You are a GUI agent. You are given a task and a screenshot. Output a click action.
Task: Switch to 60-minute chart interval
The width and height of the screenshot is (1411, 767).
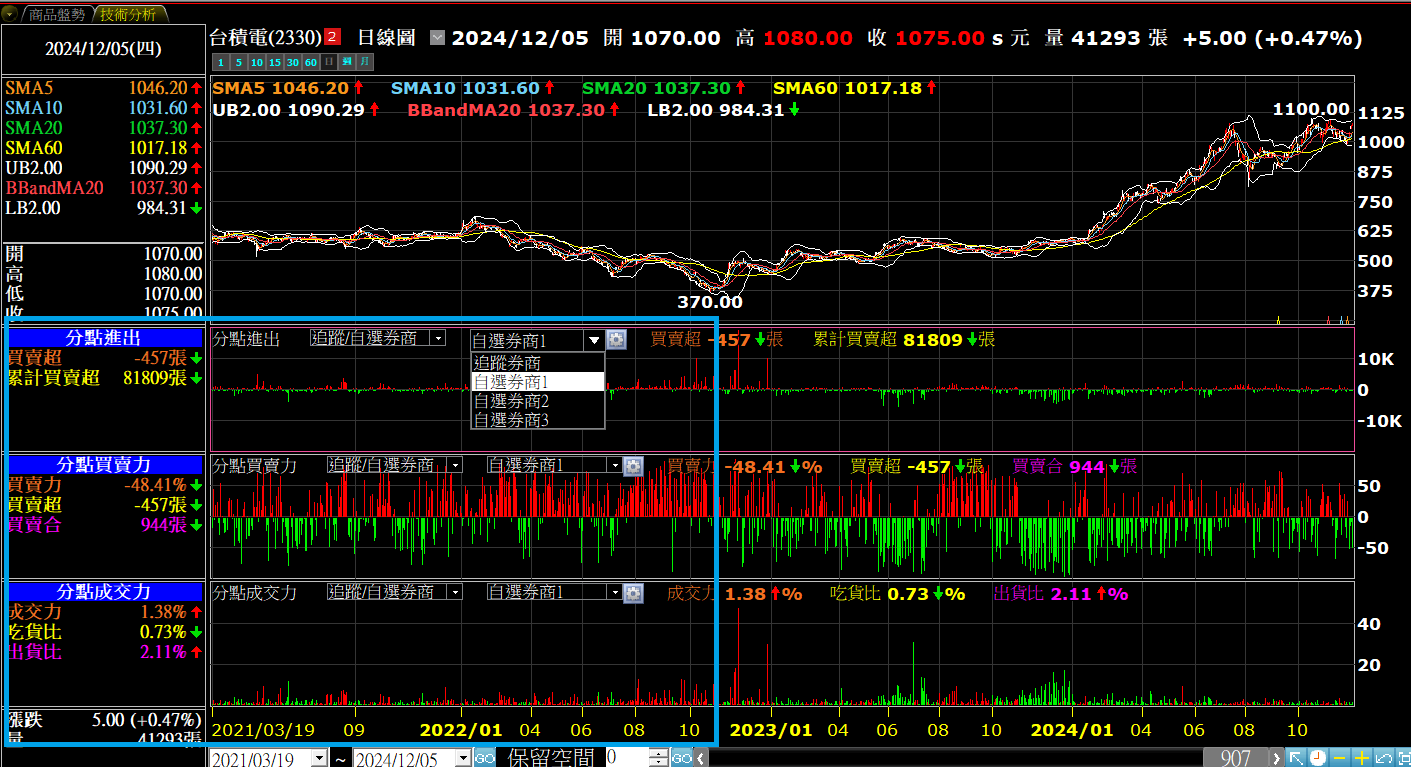[311, 63]
